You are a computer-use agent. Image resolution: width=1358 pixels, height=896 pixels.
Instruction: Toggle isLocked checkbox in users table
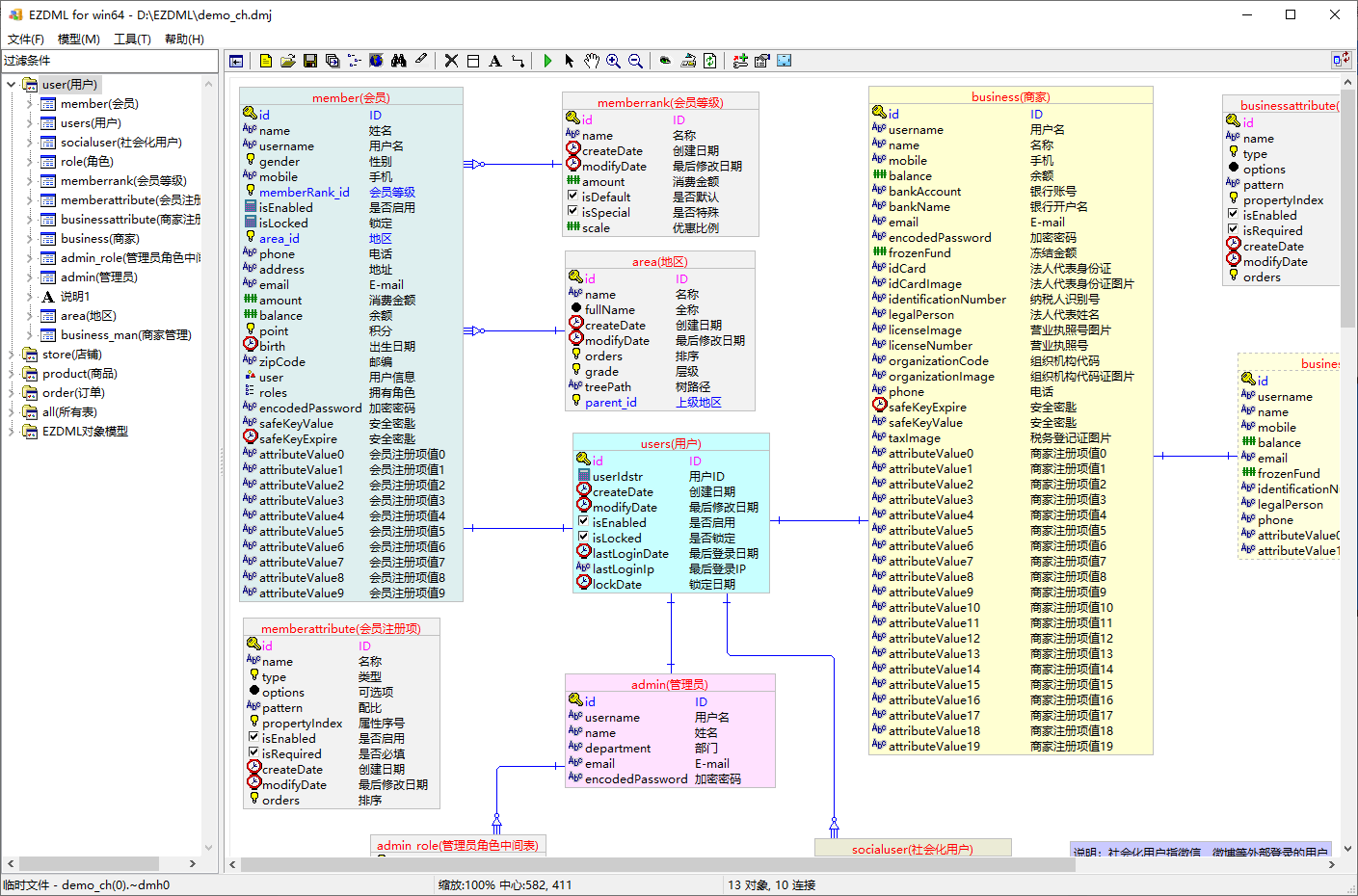click(x=583, y=538)
